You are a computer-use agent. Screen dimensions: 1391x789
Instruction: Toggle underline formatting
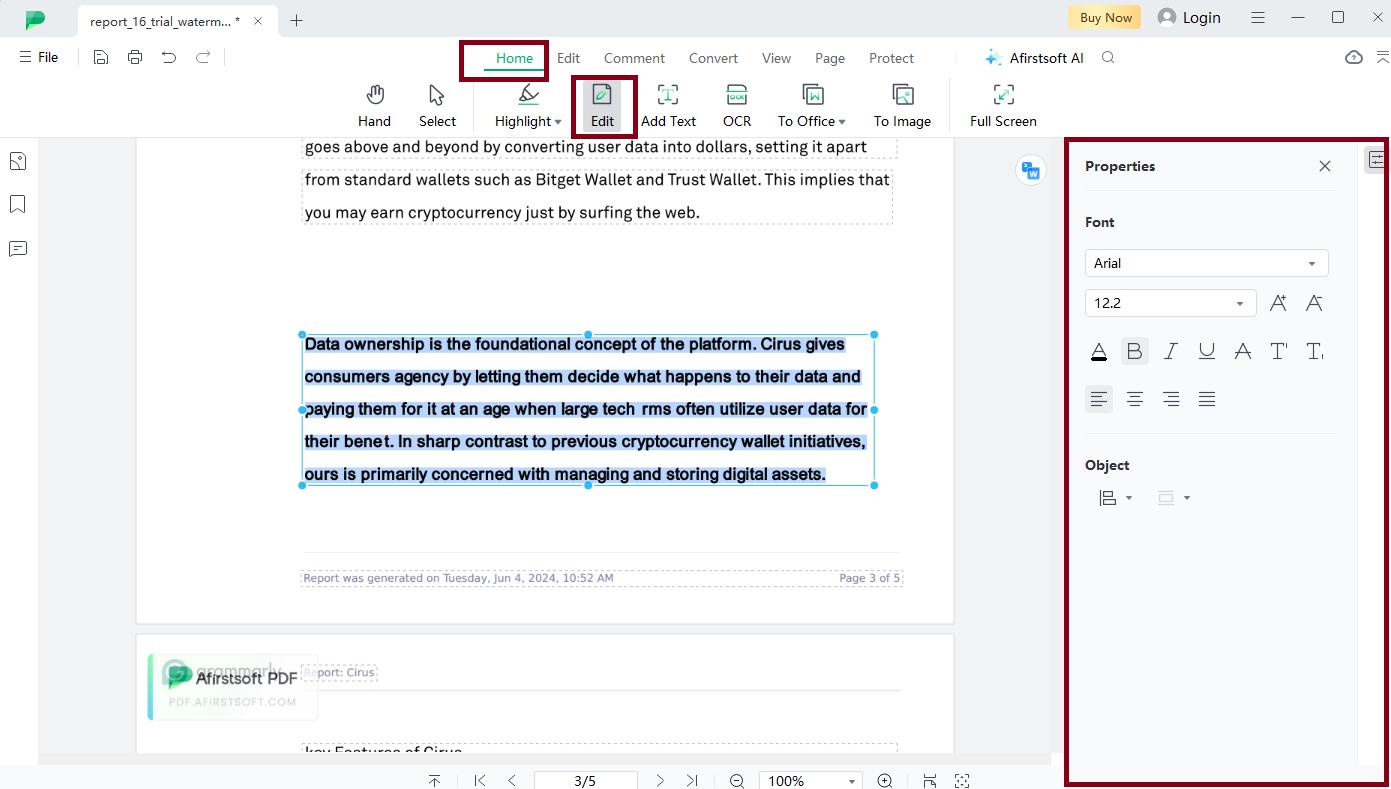click(1206, 351)
